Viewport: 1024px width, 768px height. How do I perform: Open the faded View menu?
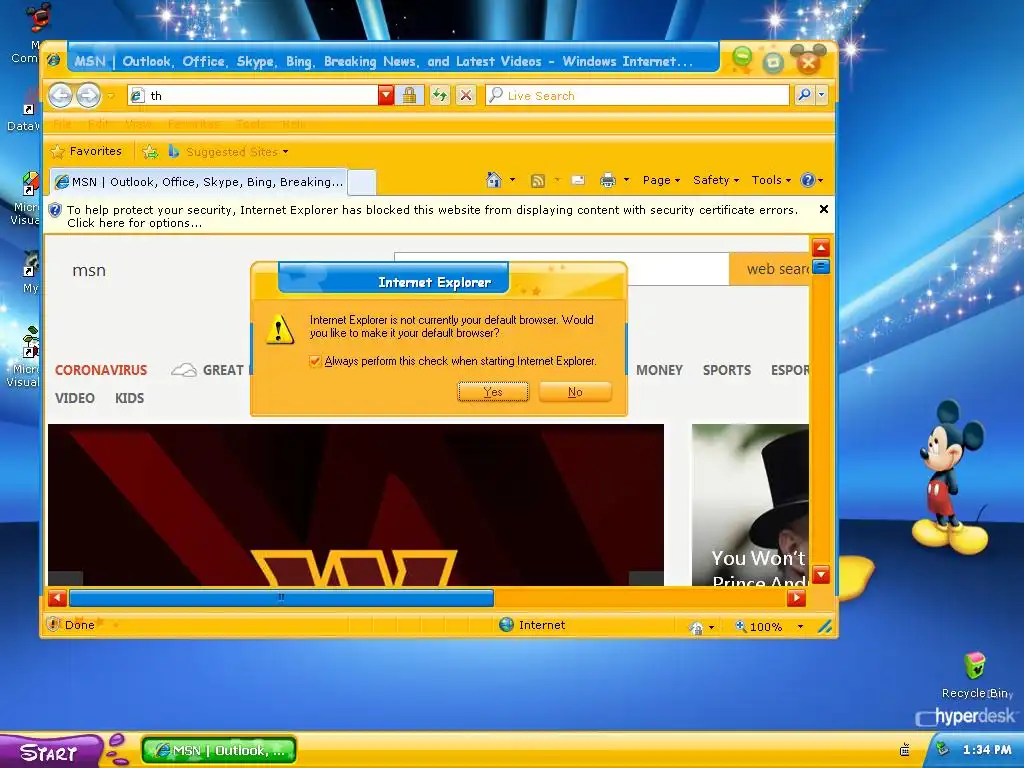138,124
